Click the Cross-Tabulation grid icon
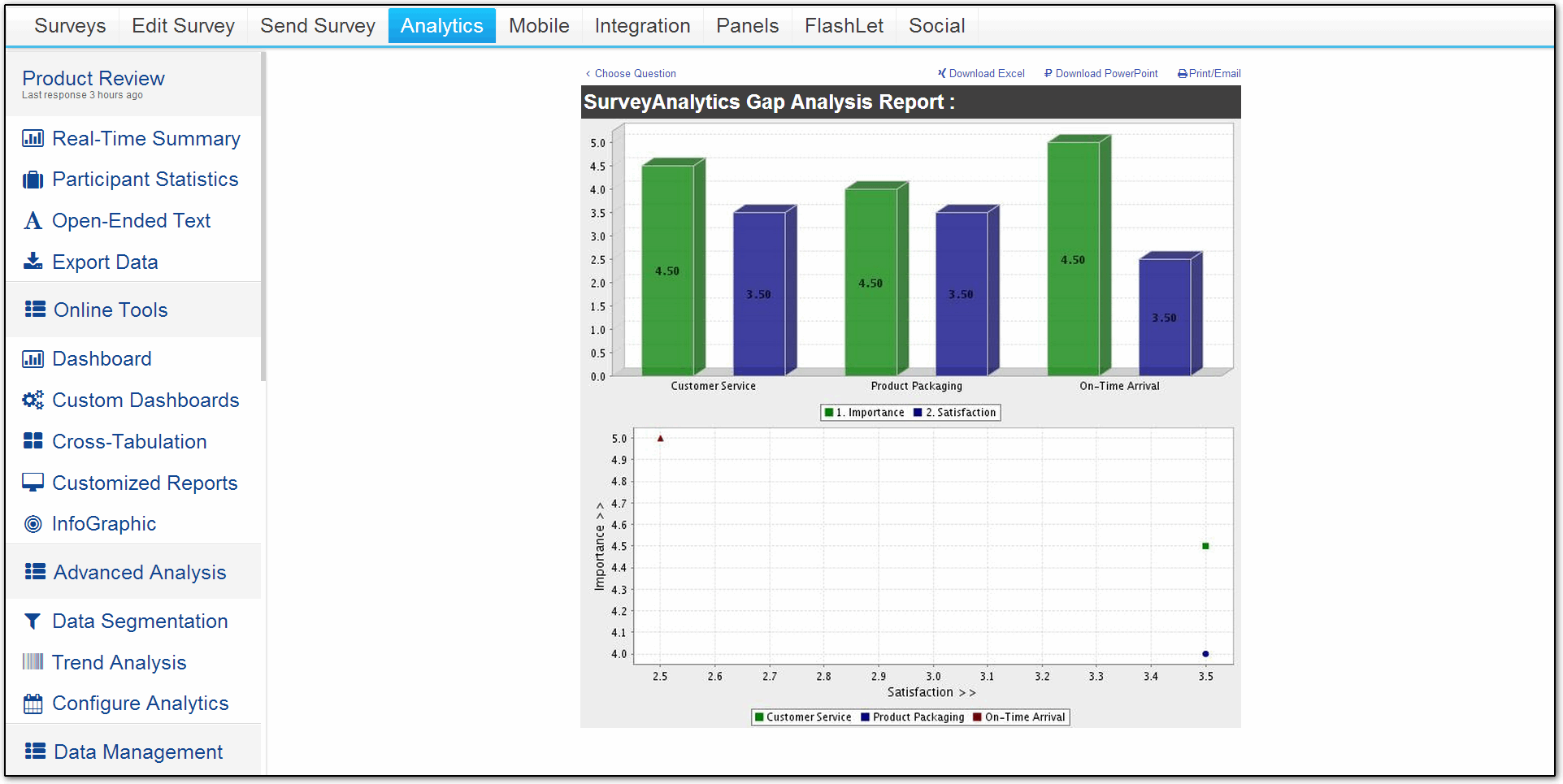This screenshot has height=784, width=1563. tap(33, 441)
